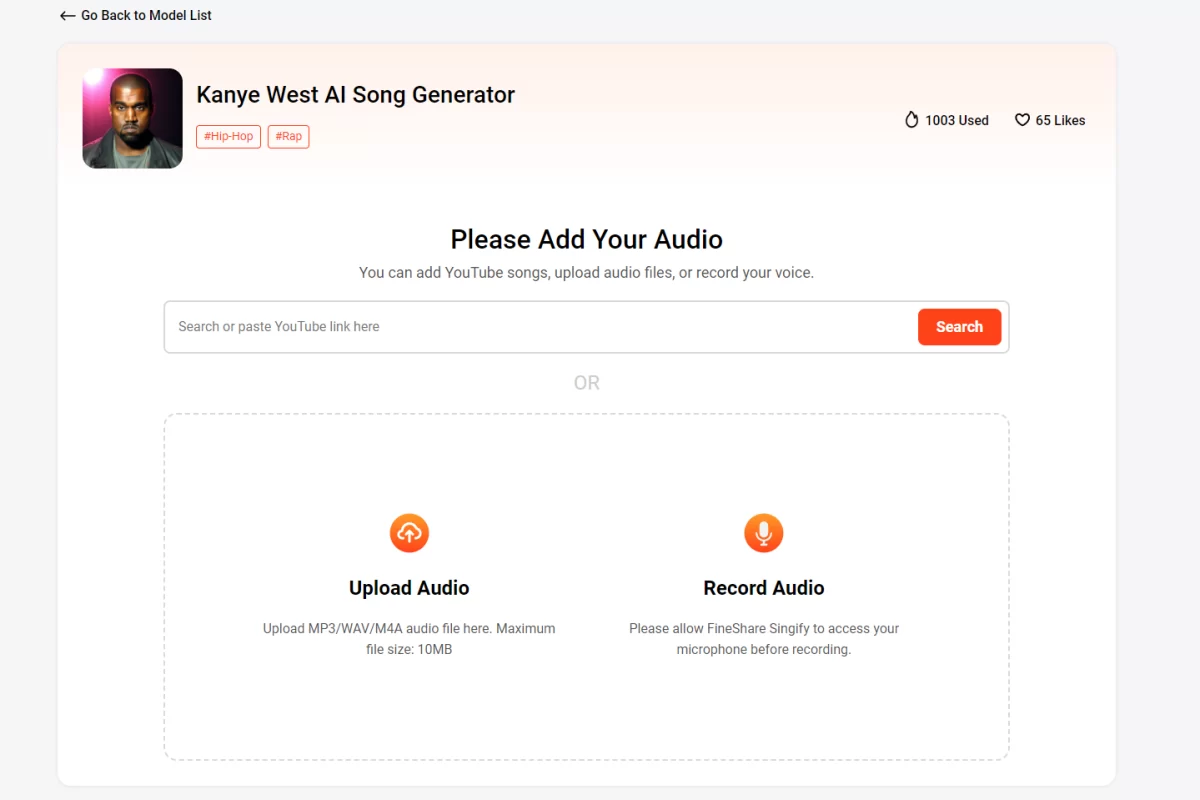1200x800 pixels.
Task: Open the Kanye West model thumbnail
Action: click(132, 118)
